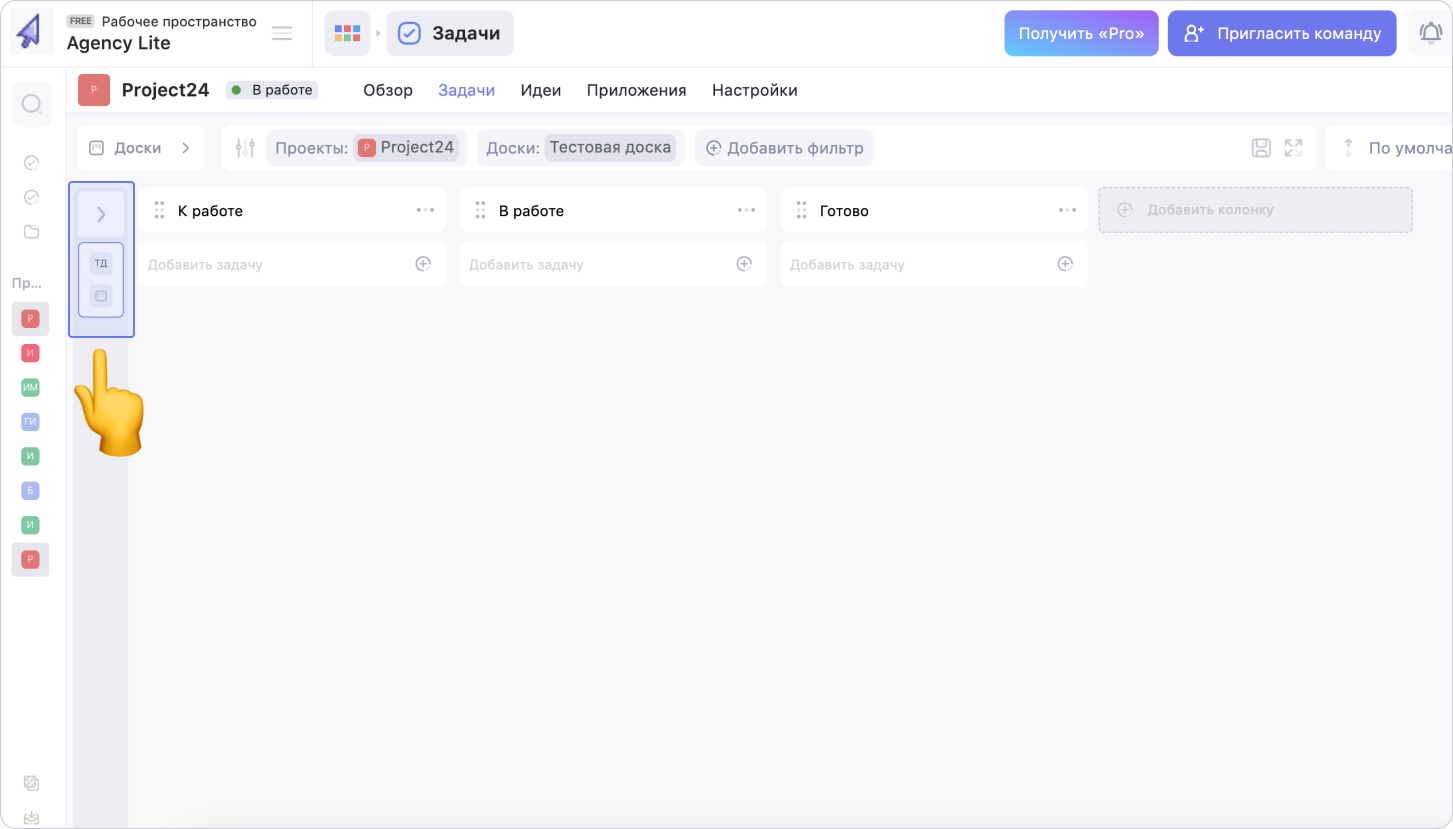Image resolution: width=1453 pixels, height=829 pixels.
Task: Click plus icon in К работе column
Action: tap(423, 264)
